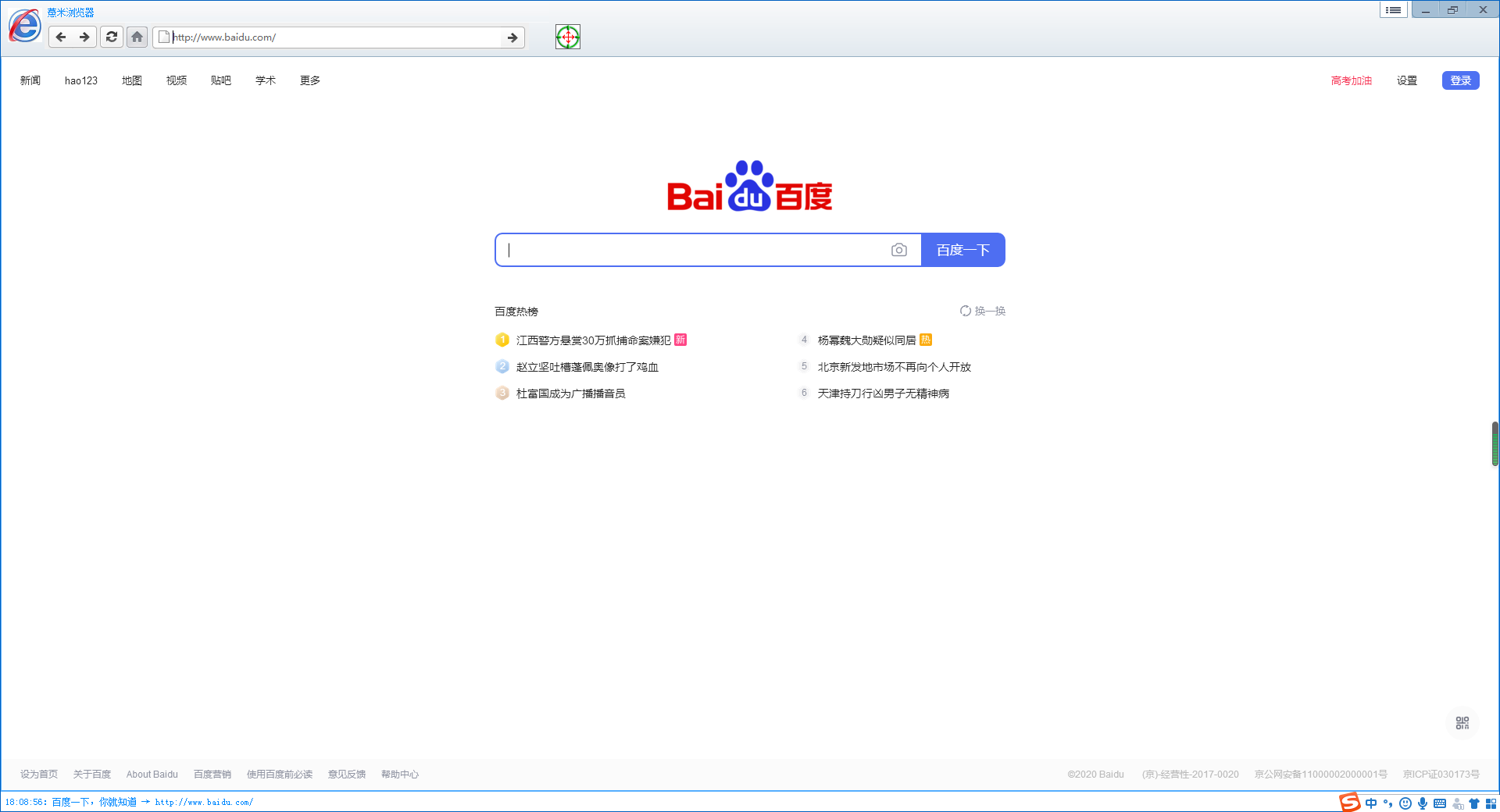
Task: Open hot item 江西警方悬赏30万抓捕命案嫌犯
Action: 593,340
